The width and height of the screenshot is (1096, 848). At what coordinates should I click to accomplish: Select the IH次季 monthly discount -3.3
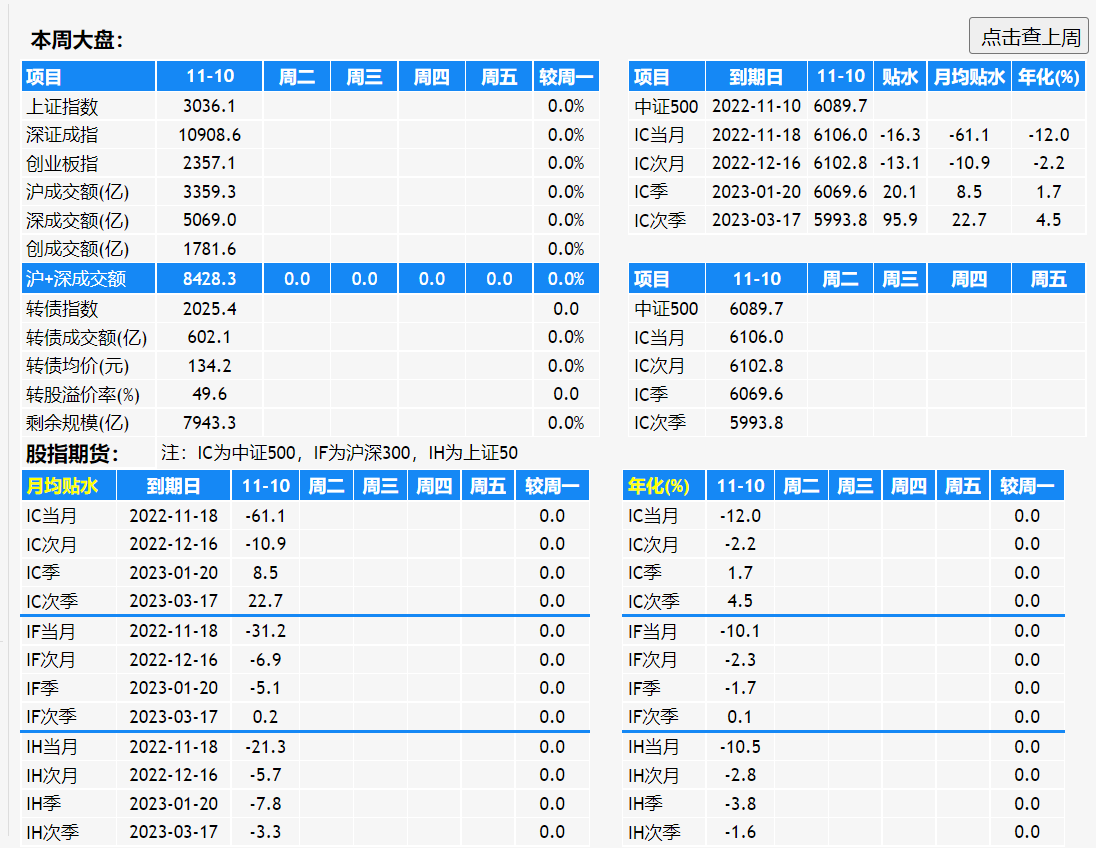tap(266, 832)
